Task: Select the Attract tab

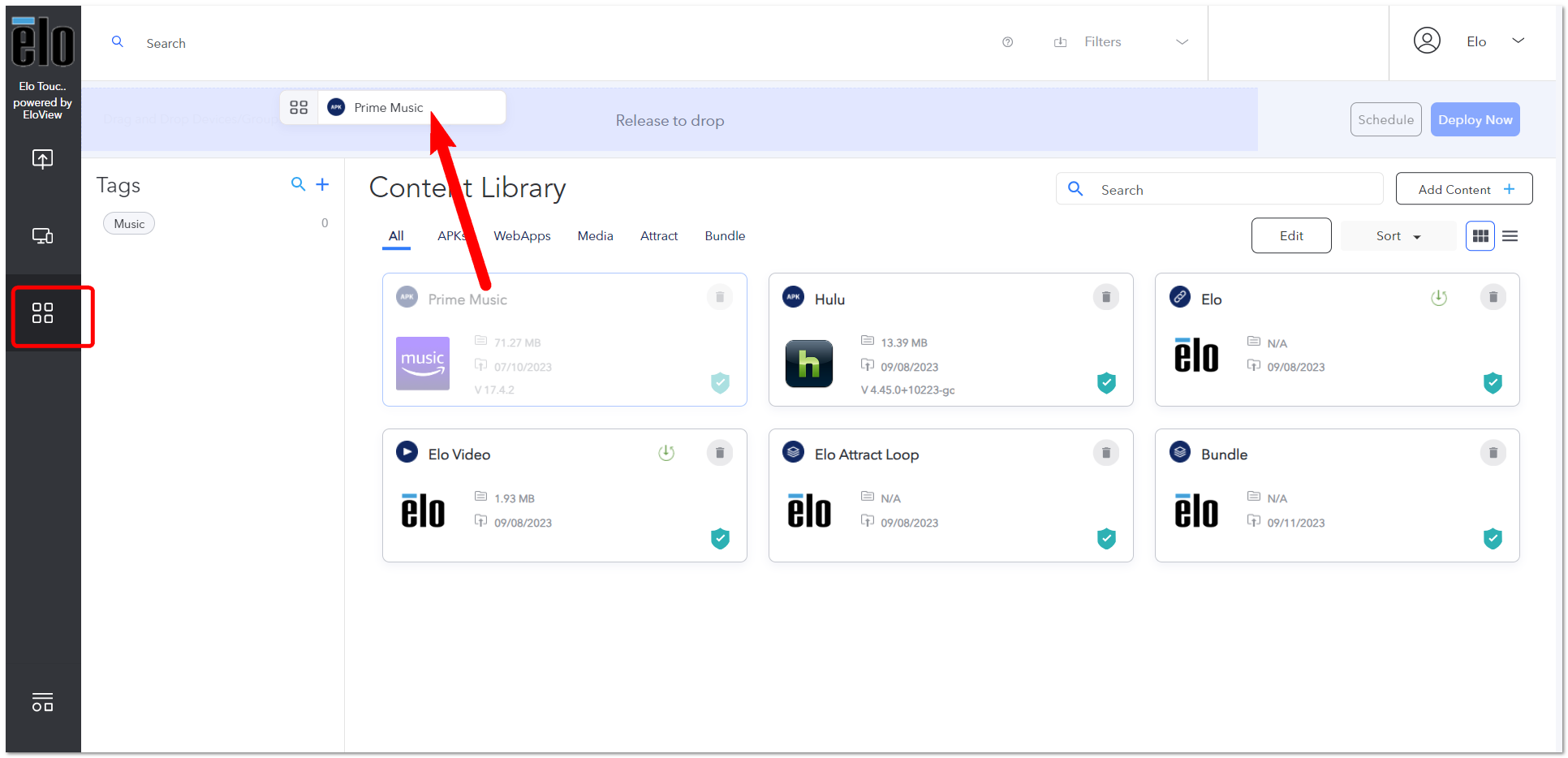Action: pos(658,236)
